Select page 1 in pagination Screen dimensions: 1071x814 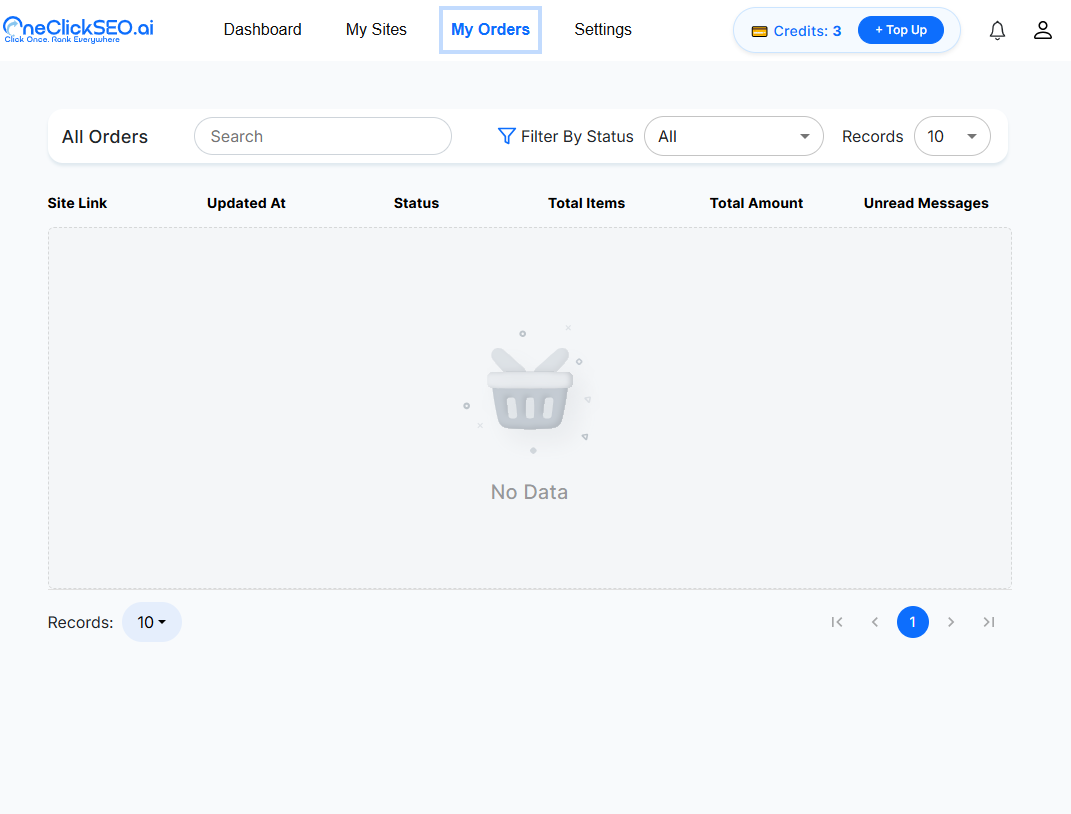913,622
